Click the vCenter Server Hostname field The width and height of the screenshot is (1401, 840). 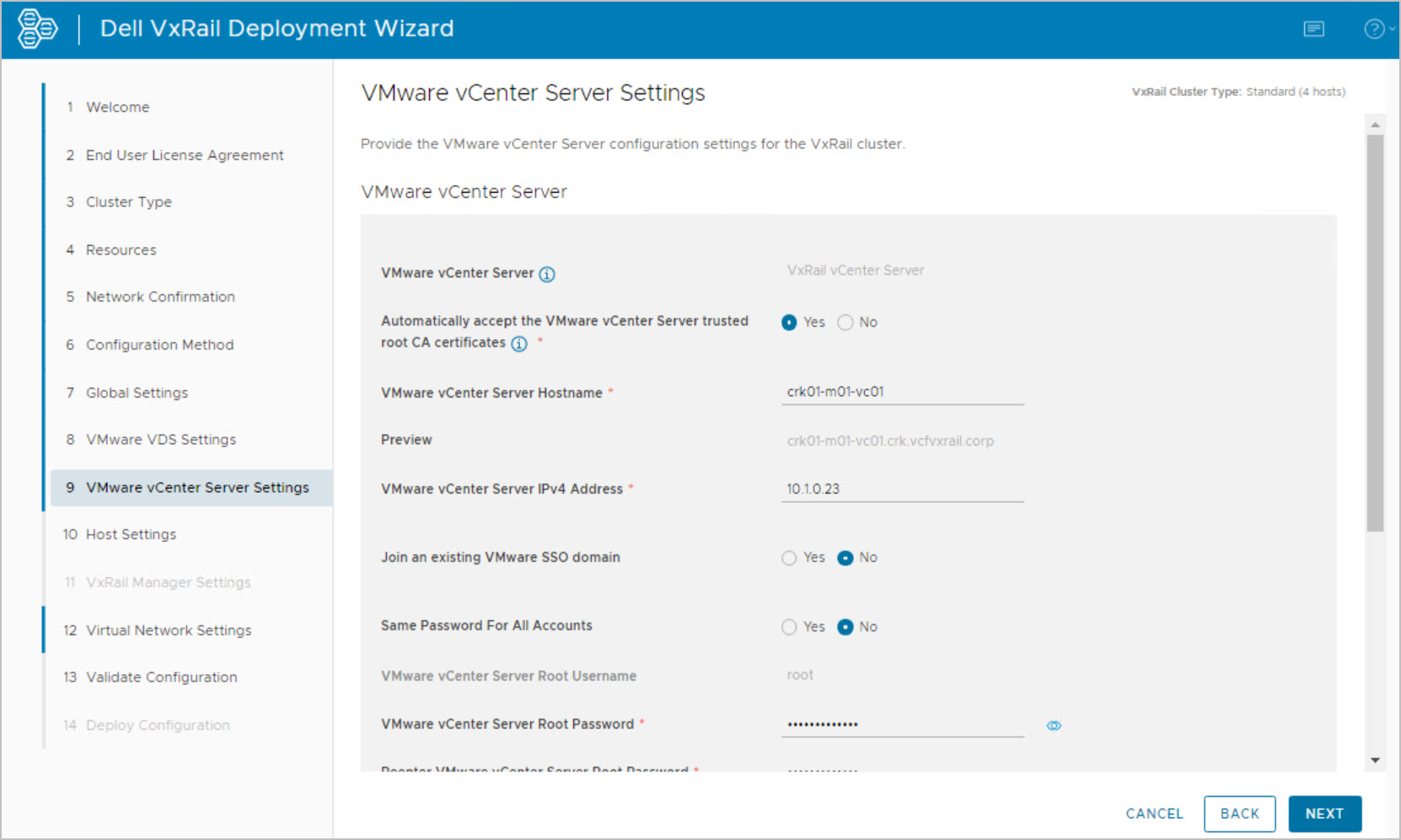(x=902, y=392)
